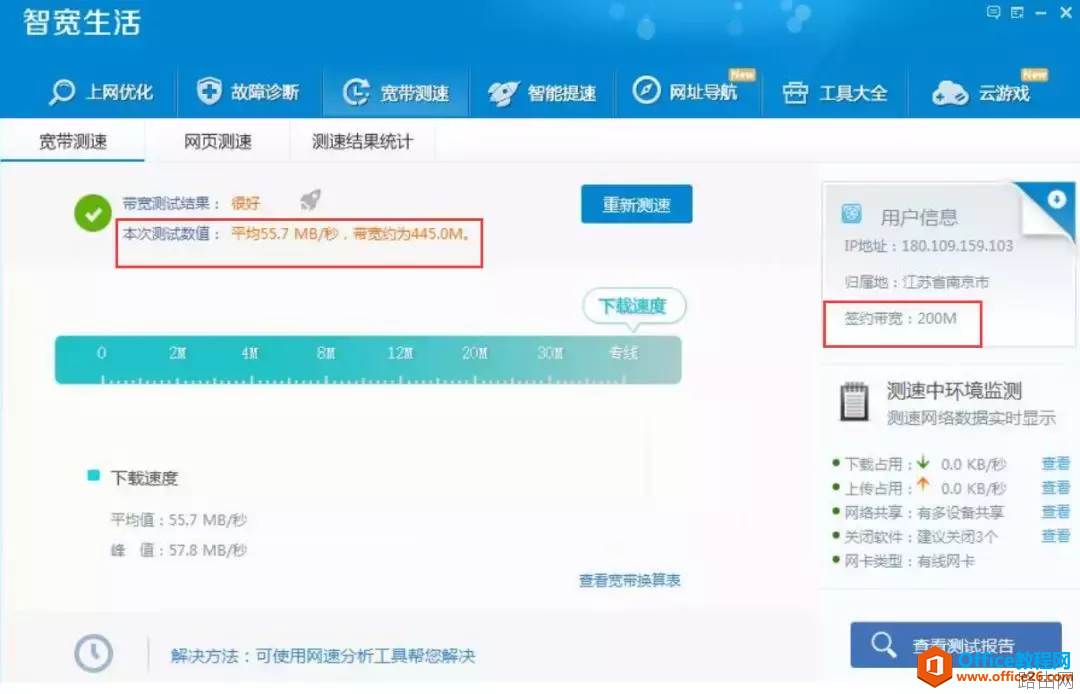Click the 签约带宽：200M text

(x=900, y=318)
